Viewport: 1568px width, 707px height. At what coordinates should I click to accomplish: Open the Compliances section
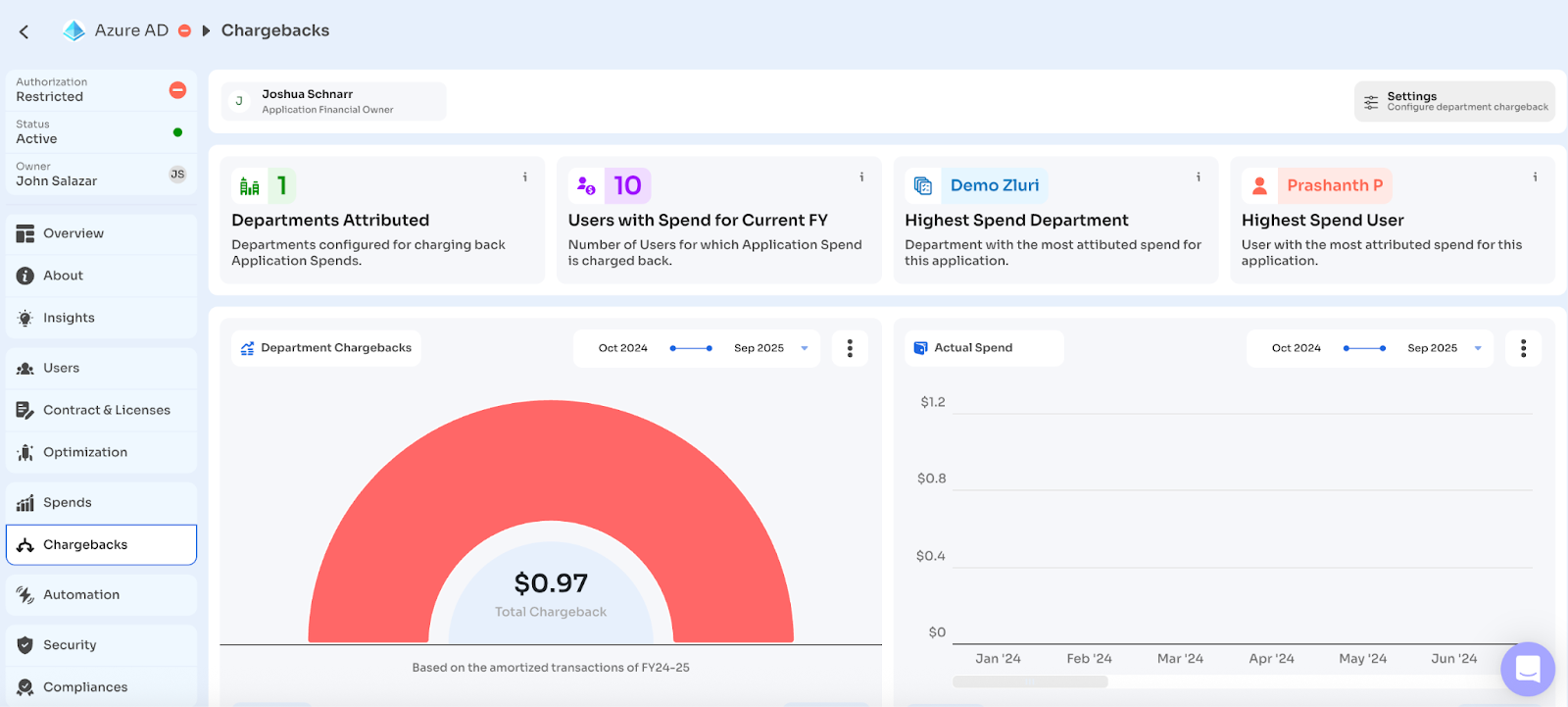[101, 686]
